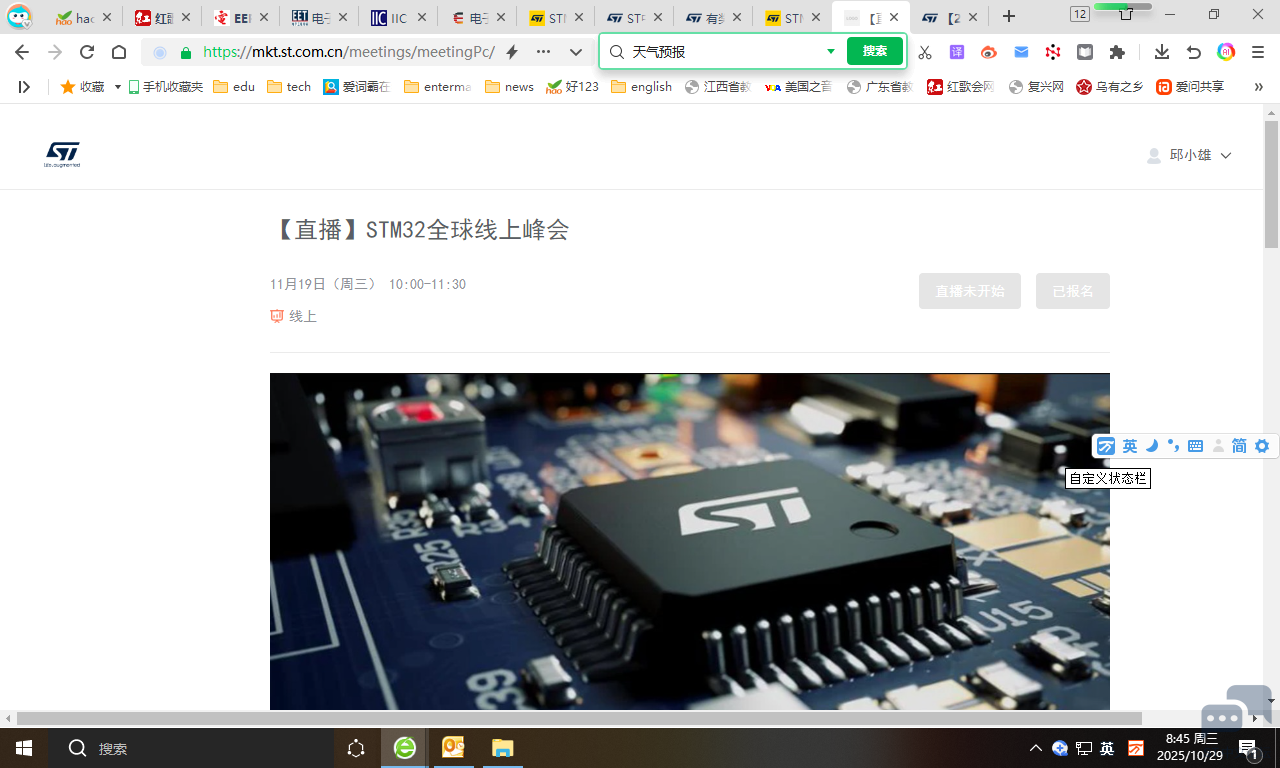Open the scissors screenshot tool

[x=925, y=52]
